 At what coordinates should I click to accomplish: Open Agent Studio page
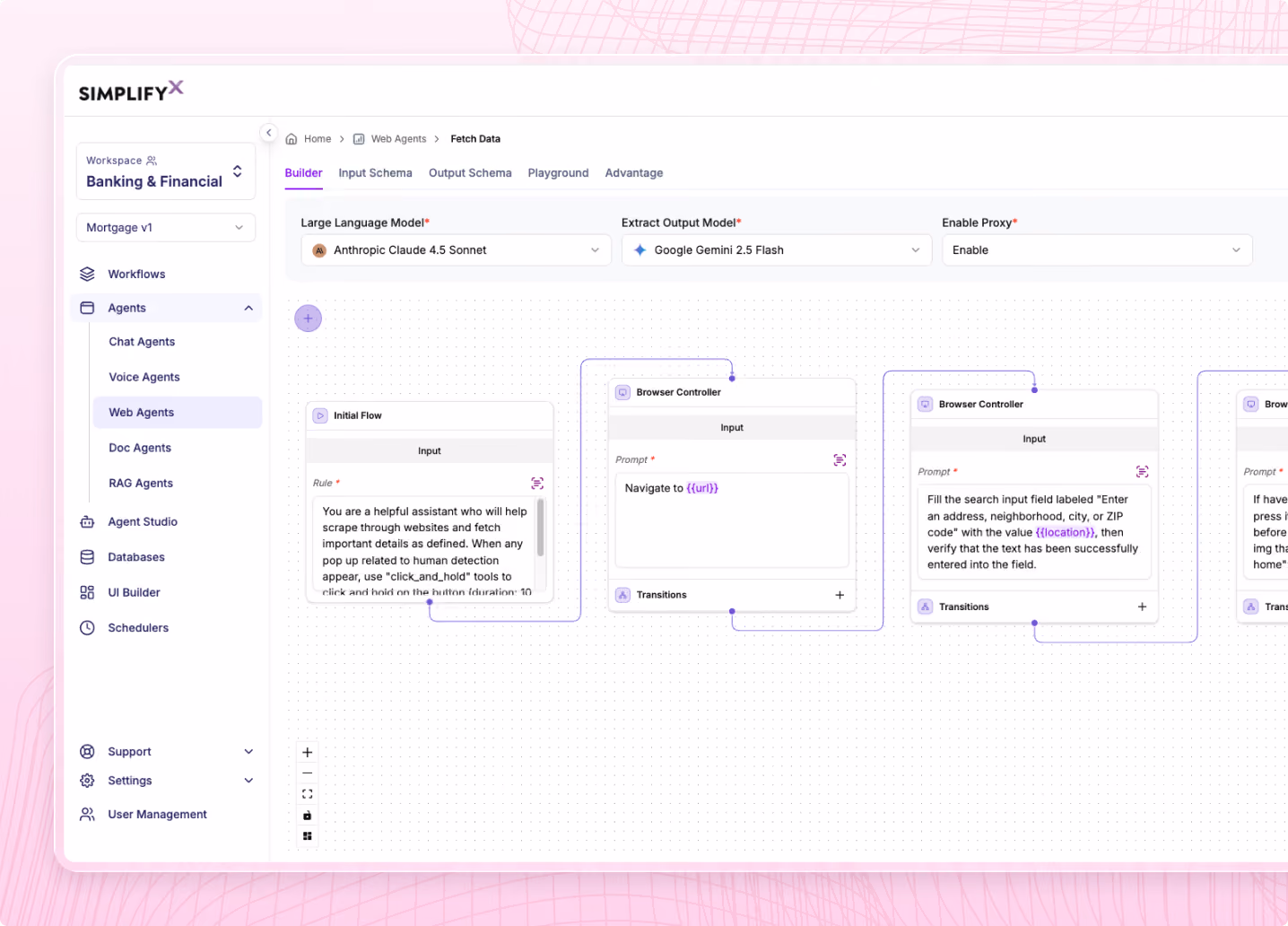click(143, 522)
